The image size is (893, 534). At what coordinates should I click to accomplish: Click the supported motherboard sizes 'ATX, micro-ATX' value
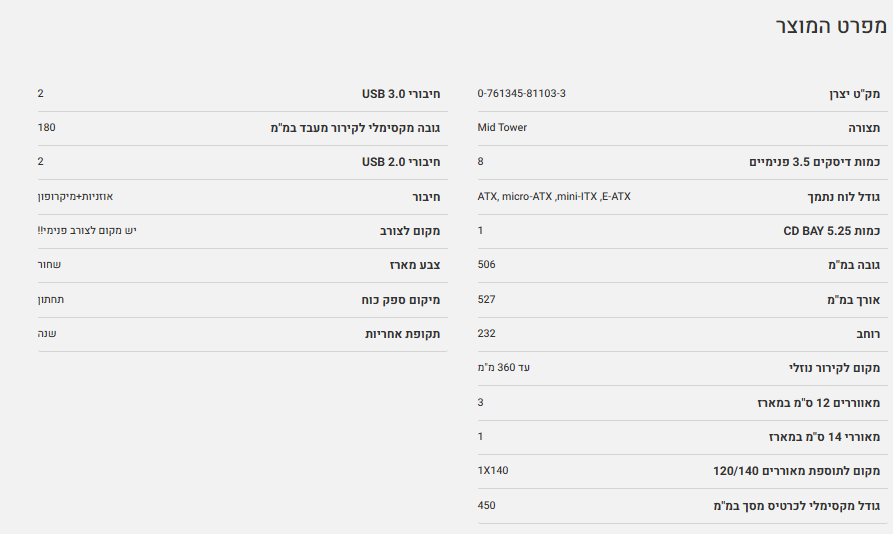coord(554,196)
